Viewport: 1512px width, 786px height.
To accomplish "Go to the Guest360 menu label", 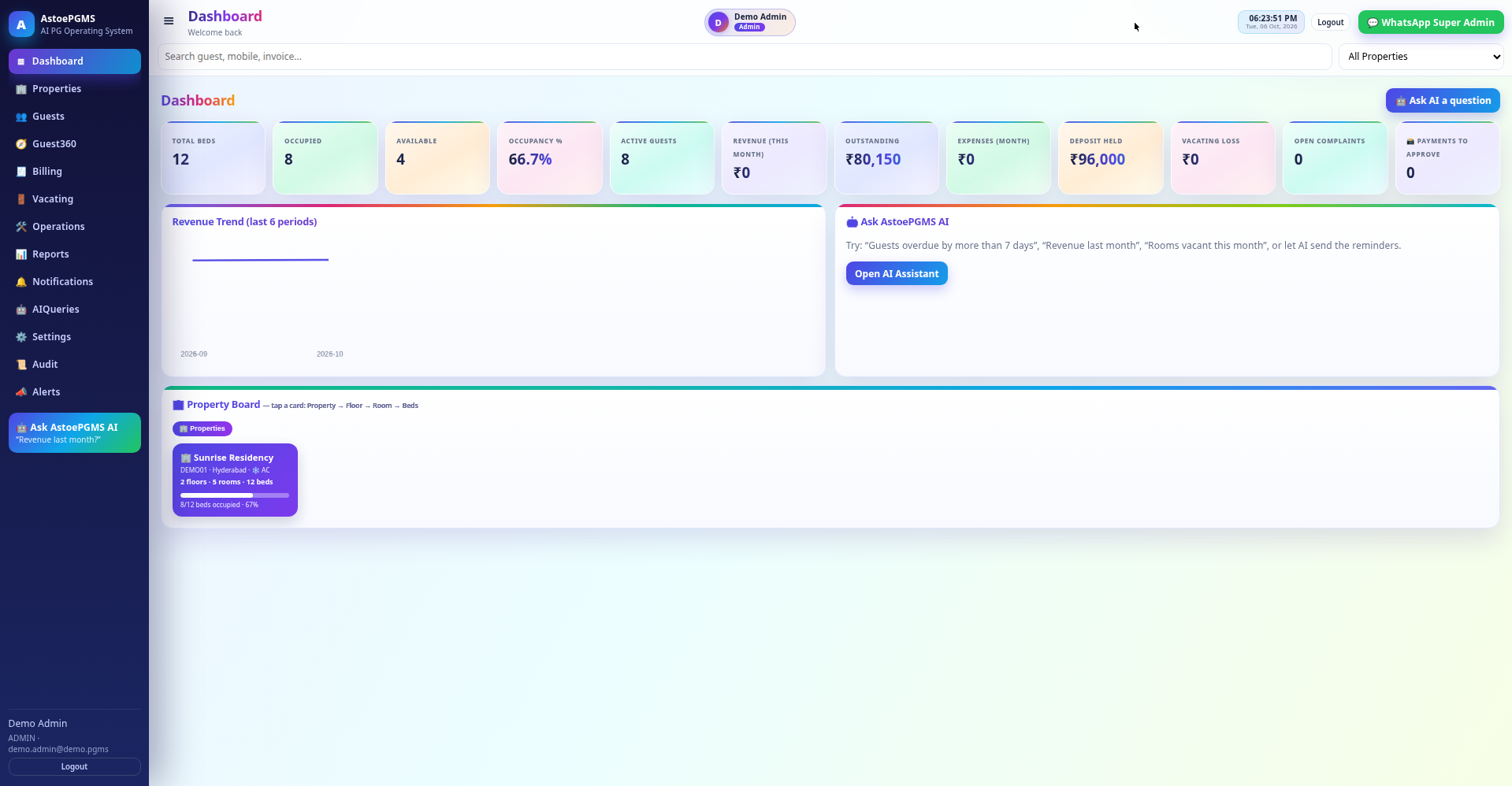I will [x=54, y=144].
